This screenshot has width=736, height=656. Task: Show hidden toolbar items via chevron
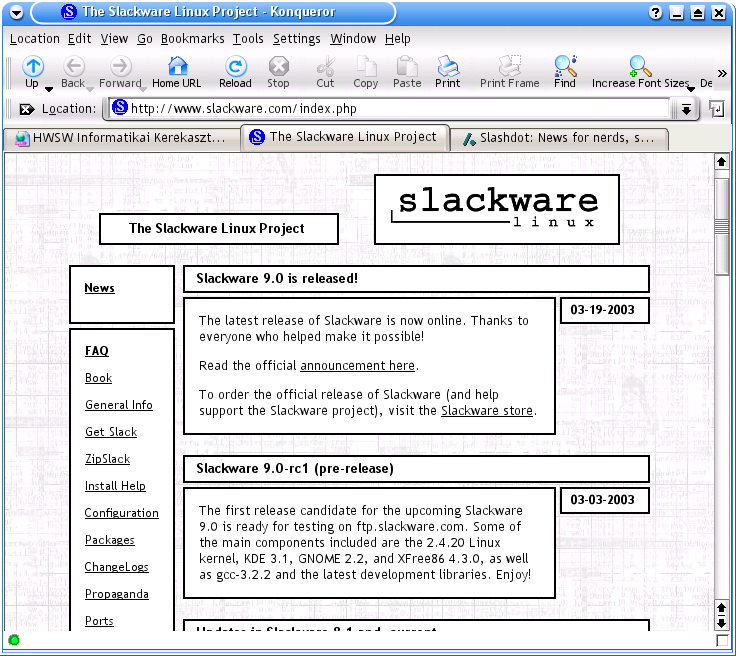tap(722, 73)
